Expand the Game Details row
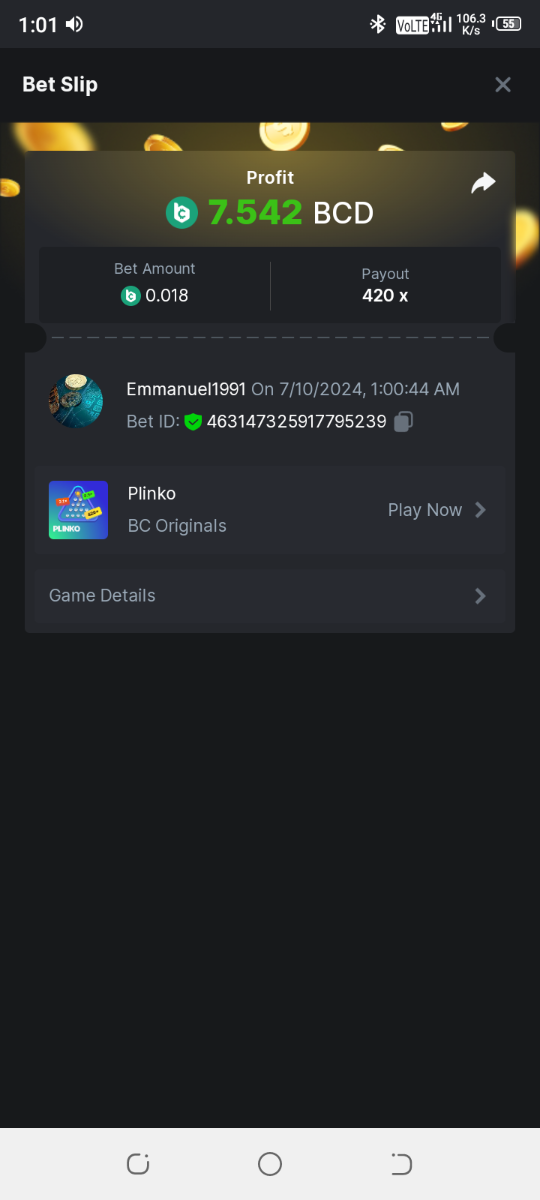The width and height of the screenshot is (540, 1200). pos(270,596)
